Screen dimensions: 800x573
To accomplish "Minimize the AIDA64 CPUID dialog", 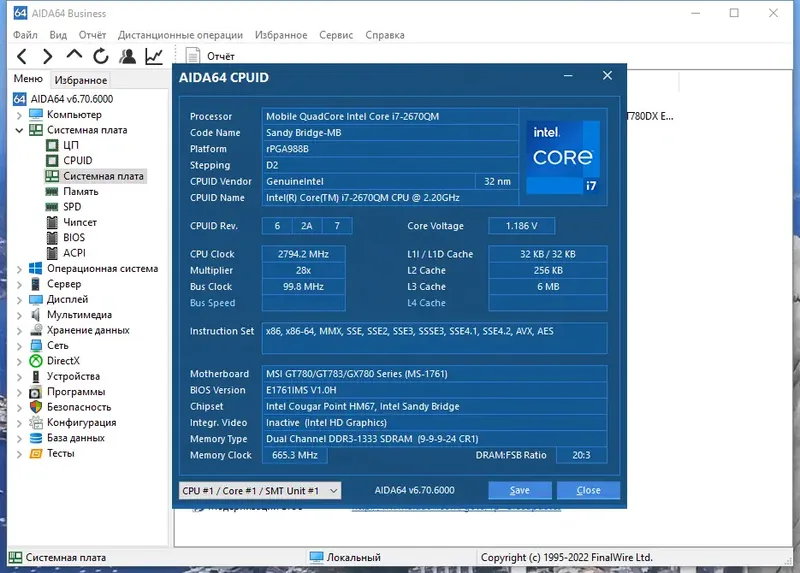I will click(568, 76).
